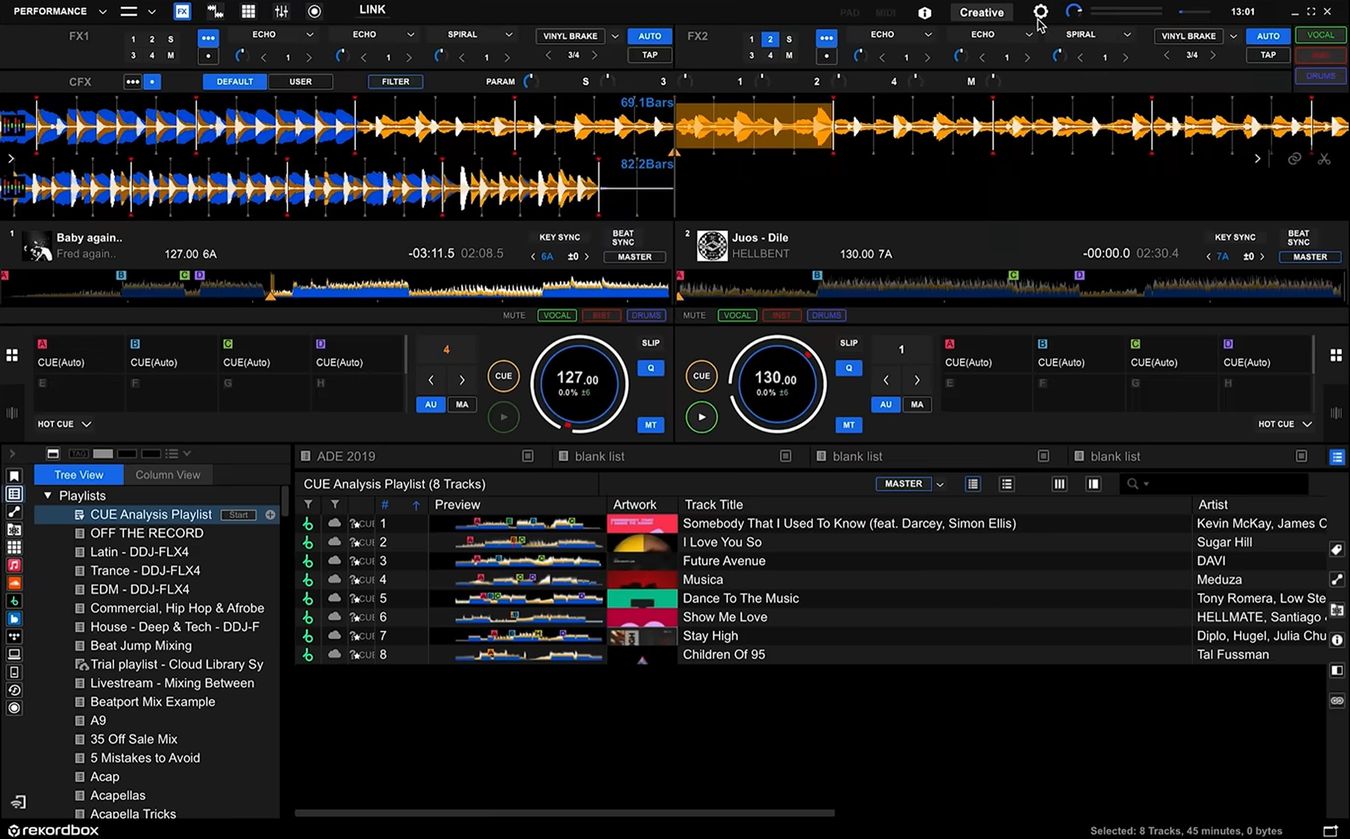This screenshot has height=839, width=1350.
Task: Click the Creative button
Action: click(981, 12)
